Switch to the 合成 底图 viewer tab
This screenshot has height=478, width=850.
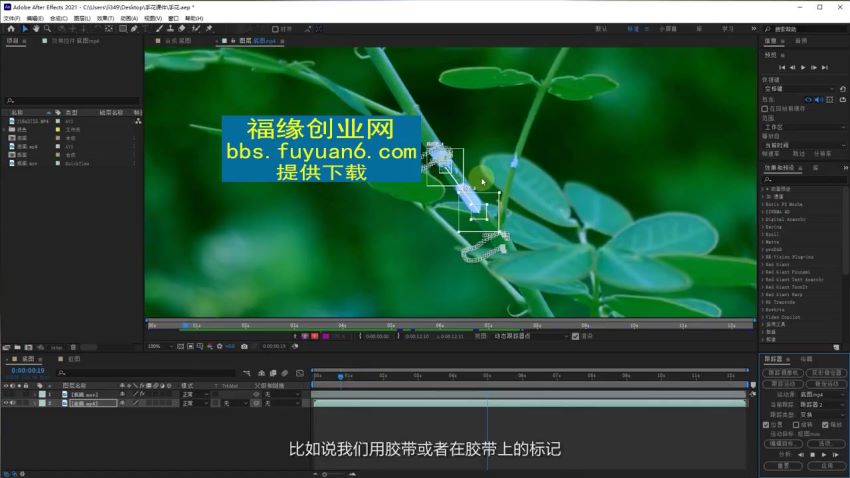click(x=178, y=41)
